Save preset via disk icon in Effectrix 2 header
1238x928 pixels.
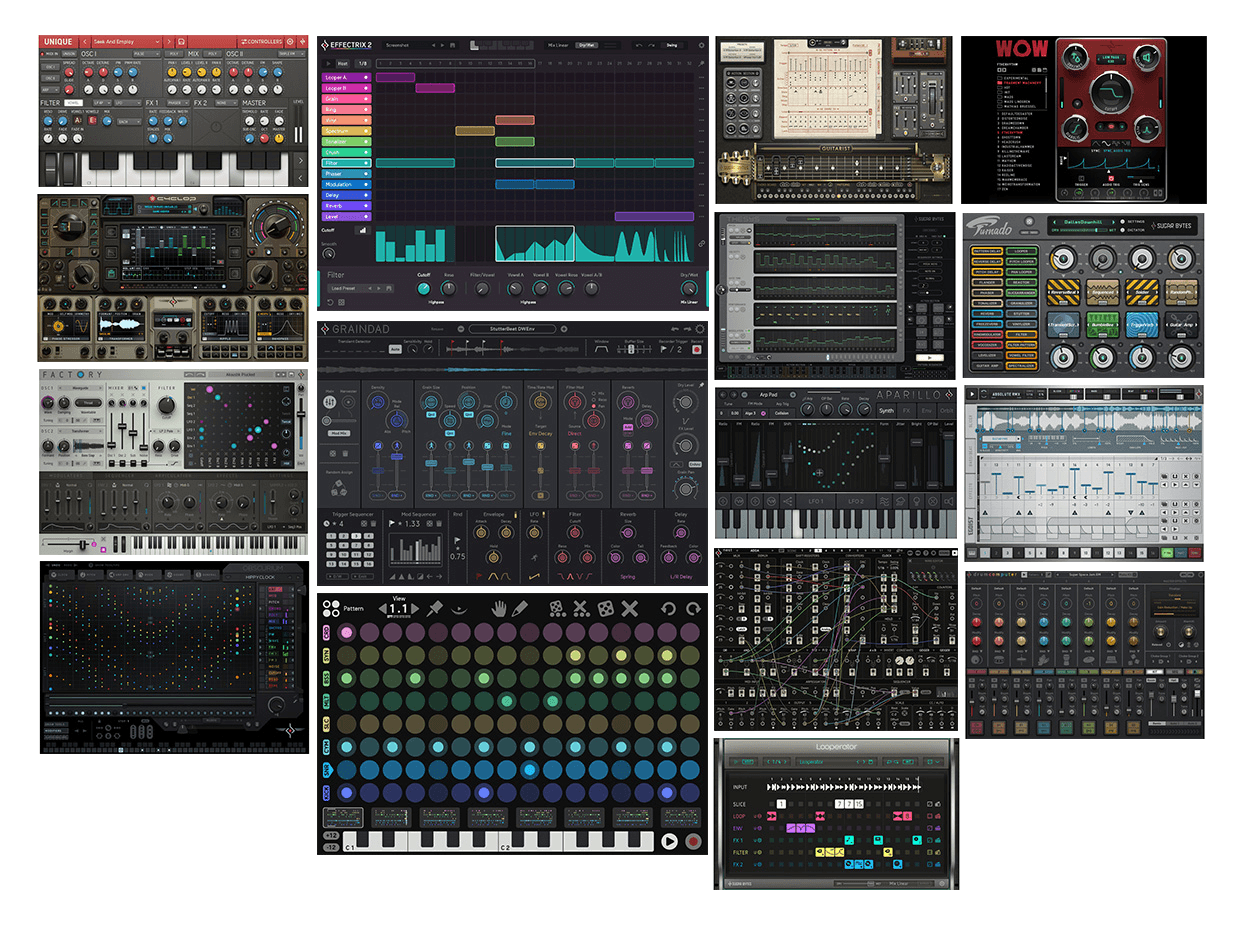pos(453,45)
